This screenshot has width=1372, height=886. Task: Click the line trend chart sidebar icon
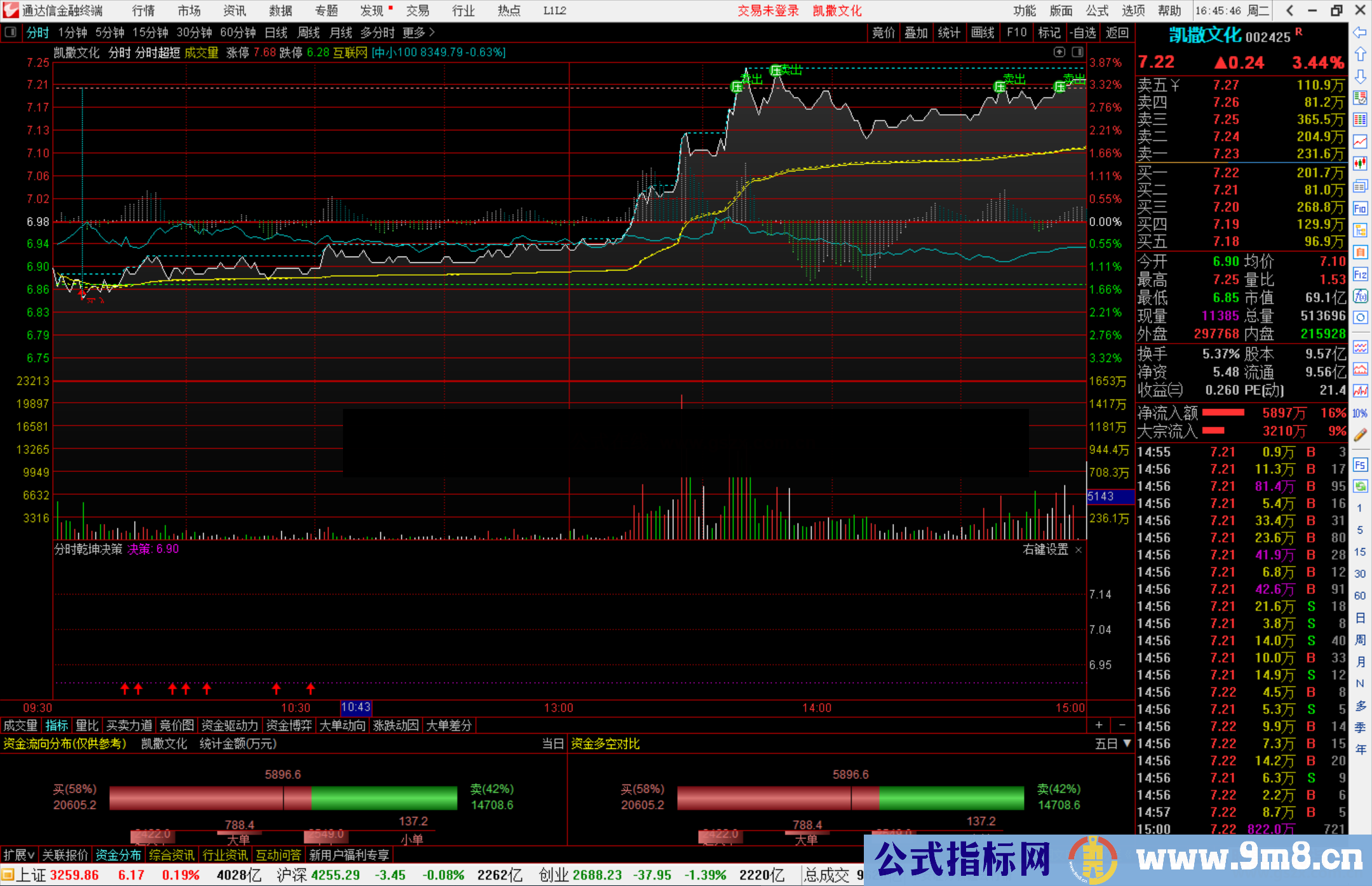[x=1360, y=142]
